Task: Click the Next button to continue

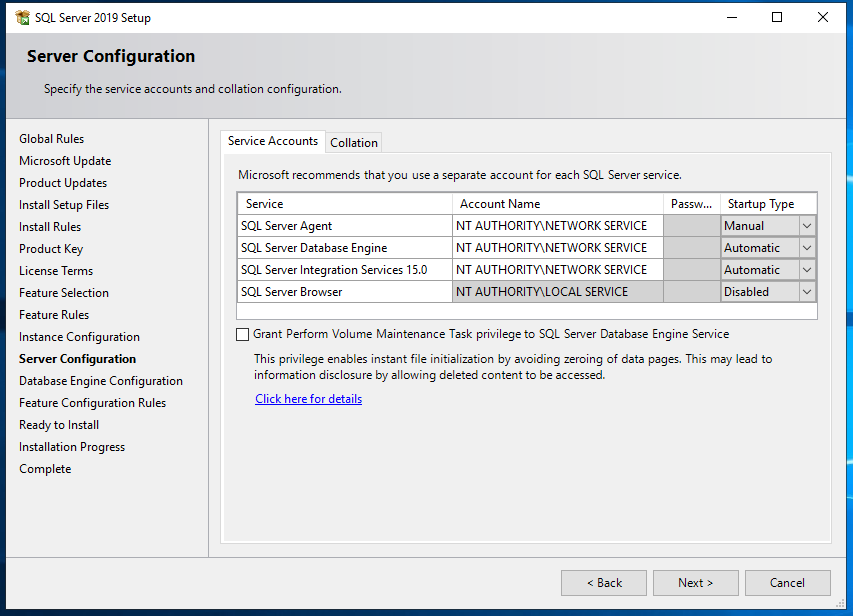Action: click(x=695, y=582)
